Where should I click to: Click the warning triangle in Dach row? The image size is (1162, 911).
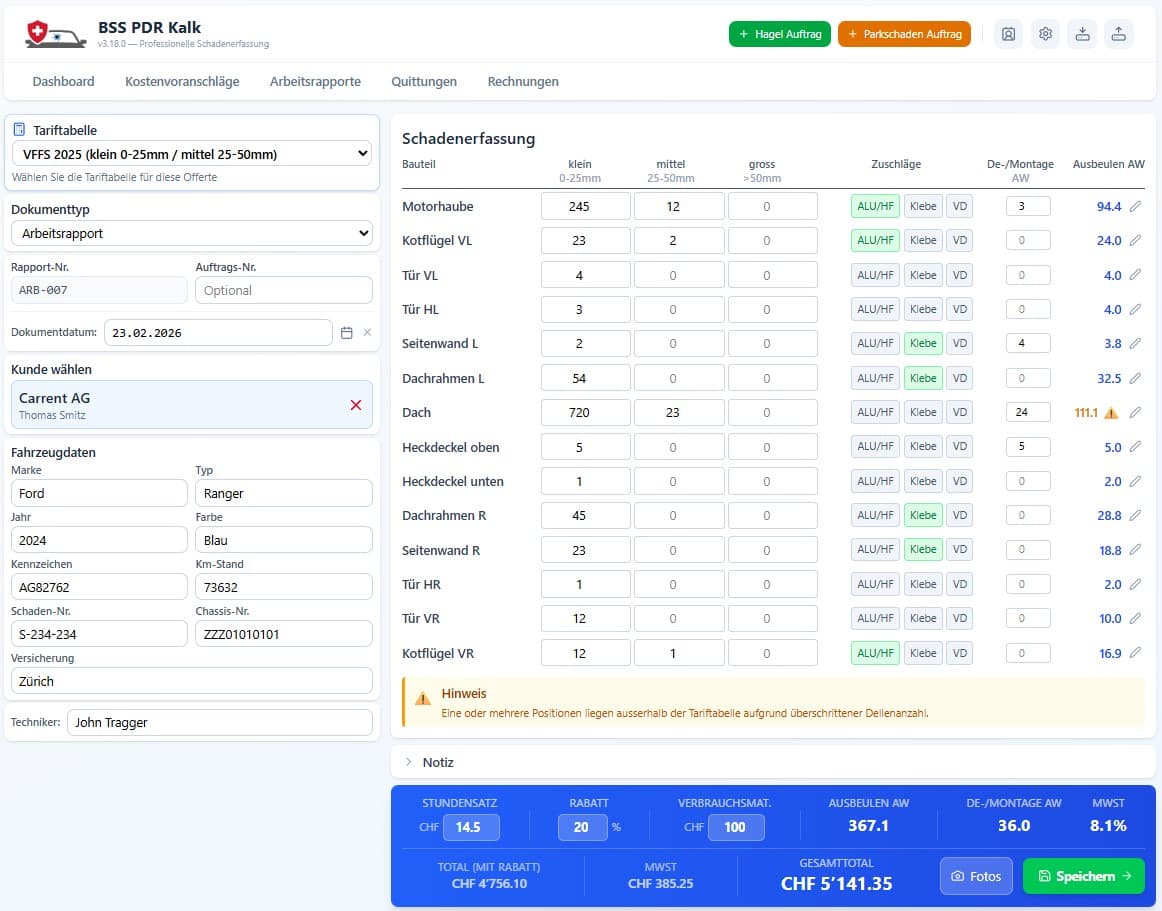(1111, 413)
